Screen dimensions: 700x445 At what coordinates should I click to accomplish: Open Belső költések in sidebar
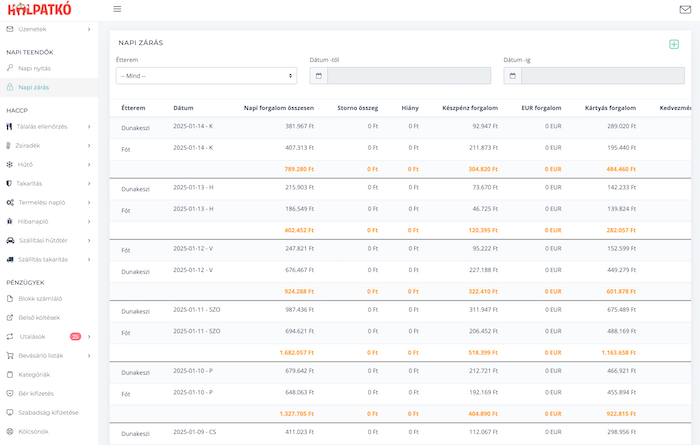point(40,317)
